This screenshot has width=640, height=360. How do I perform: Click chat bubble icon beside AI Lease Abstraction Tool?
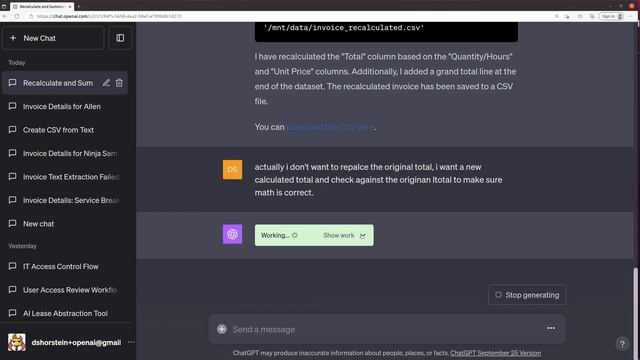click(x=13, y=313)
